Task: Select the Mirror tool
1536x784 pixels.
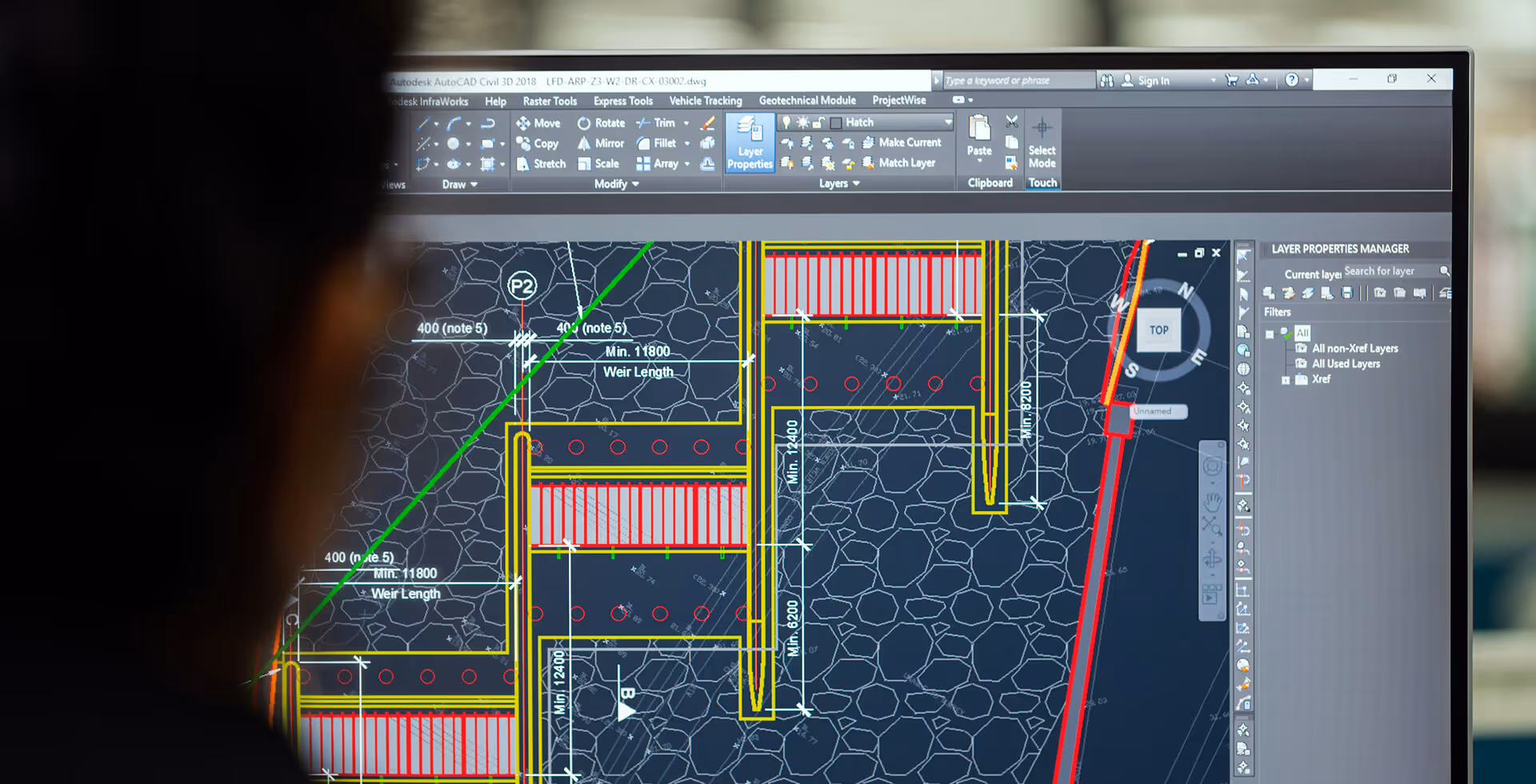Action: (601, 143)
